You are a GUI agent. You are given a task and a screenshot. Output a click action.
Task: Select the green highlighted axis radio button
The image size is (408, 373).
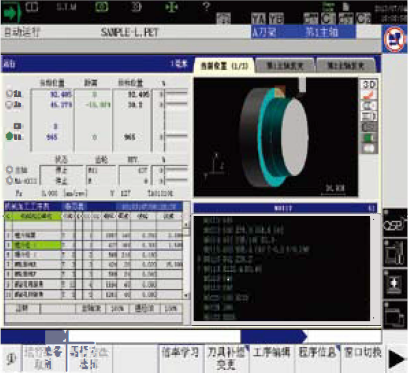tap(10, 136)
